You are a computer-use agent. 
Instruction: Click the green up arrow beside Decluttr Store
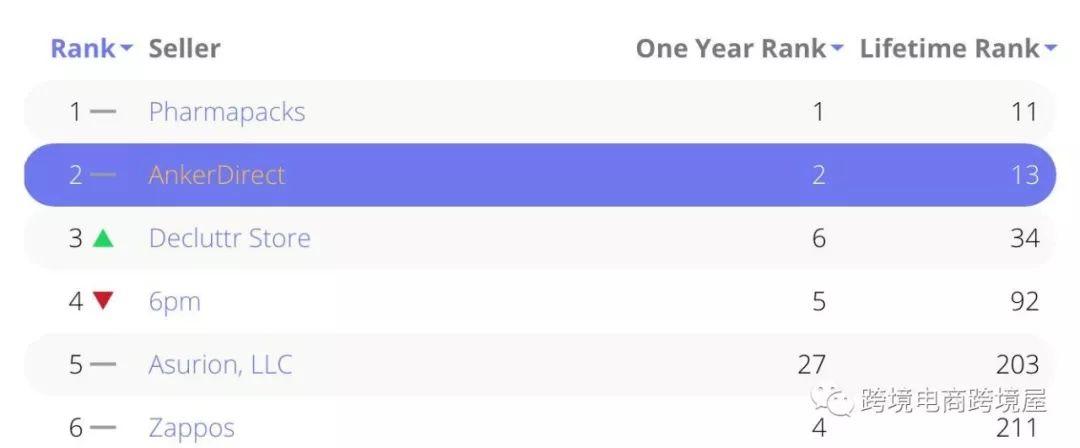[103, 238]
